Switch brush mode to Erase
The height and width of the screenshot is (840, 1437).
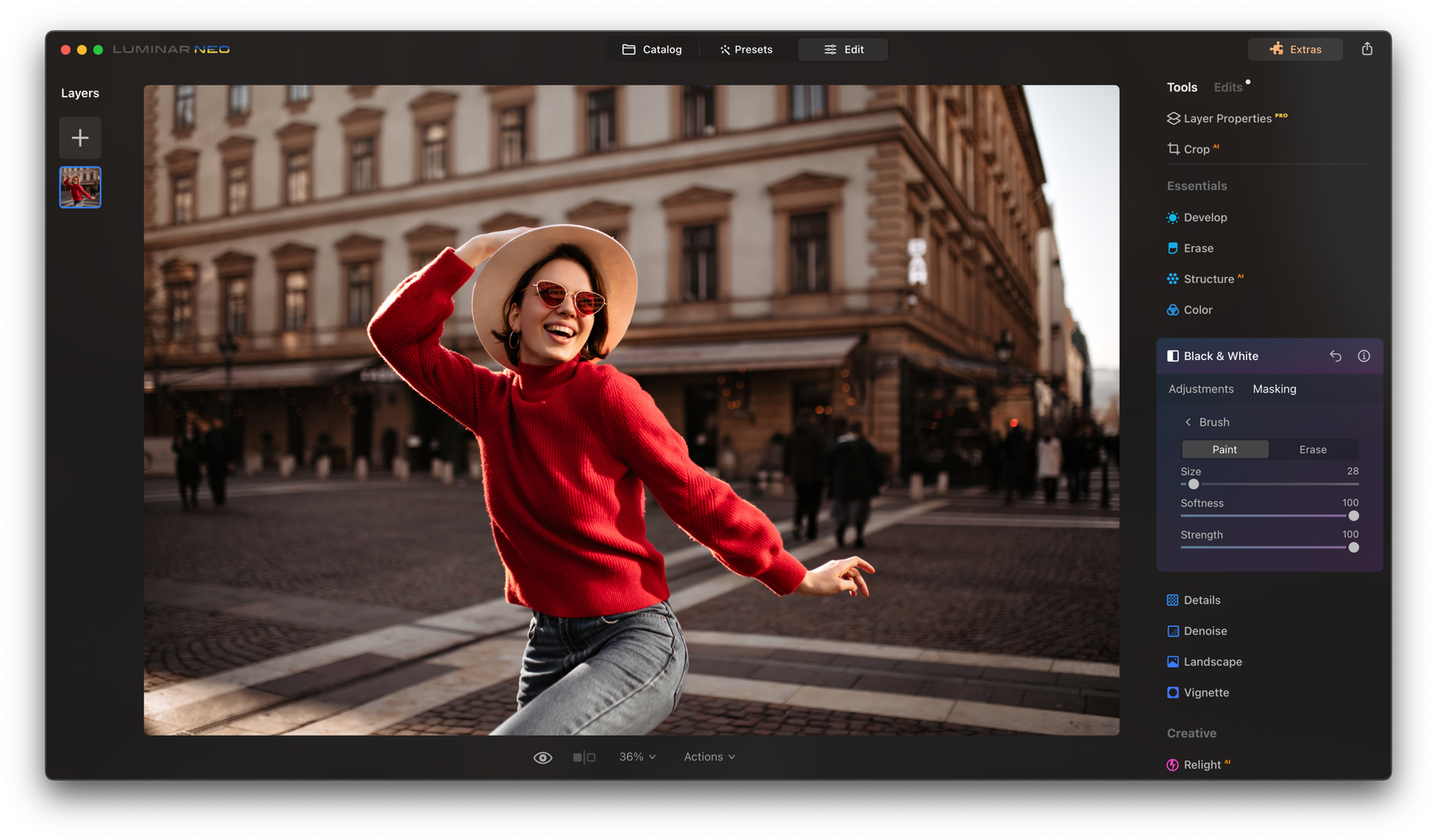pos(1313,449)
